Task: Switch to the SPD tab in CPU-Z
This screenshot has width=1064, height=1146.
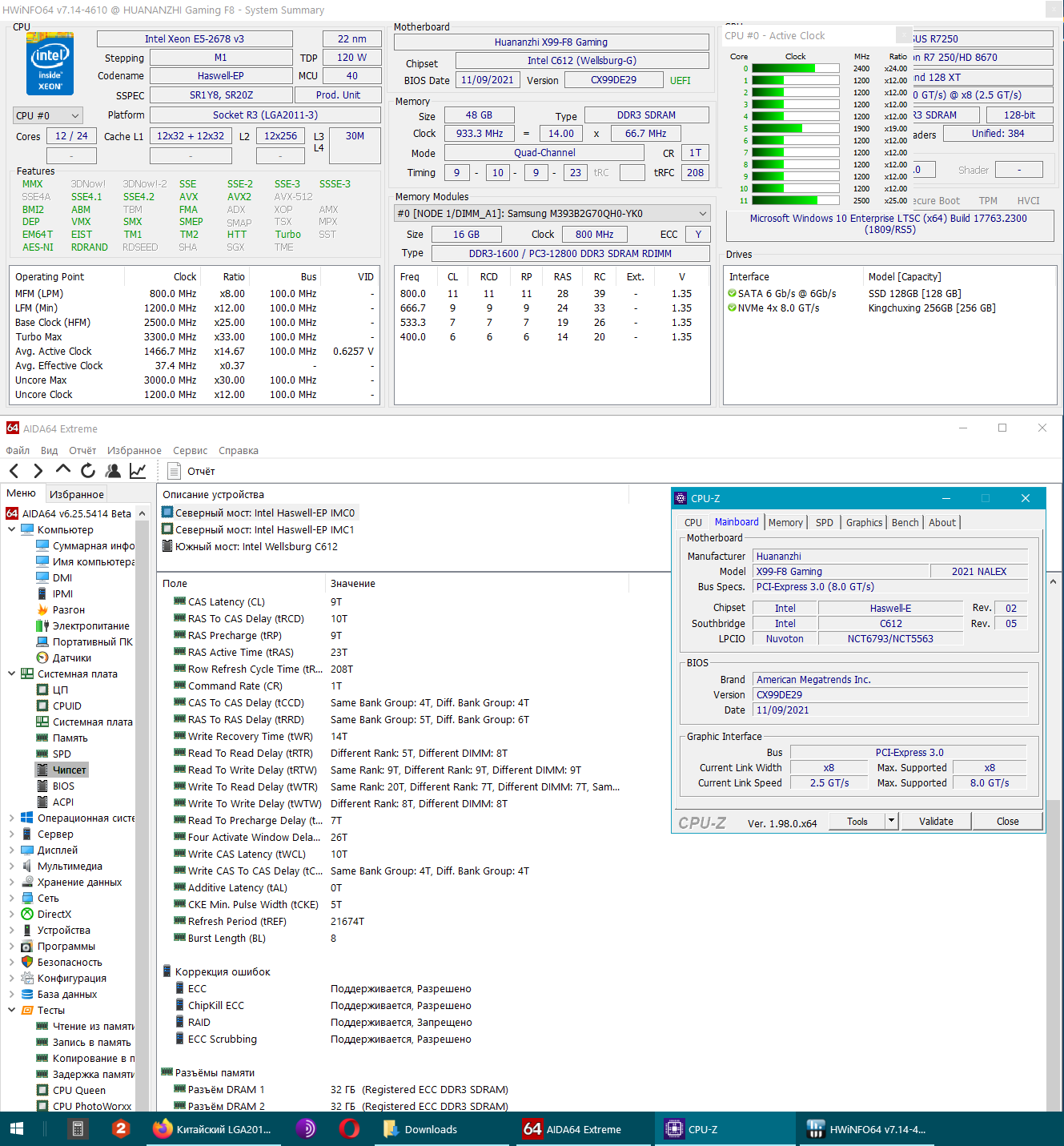Action: 825,522
